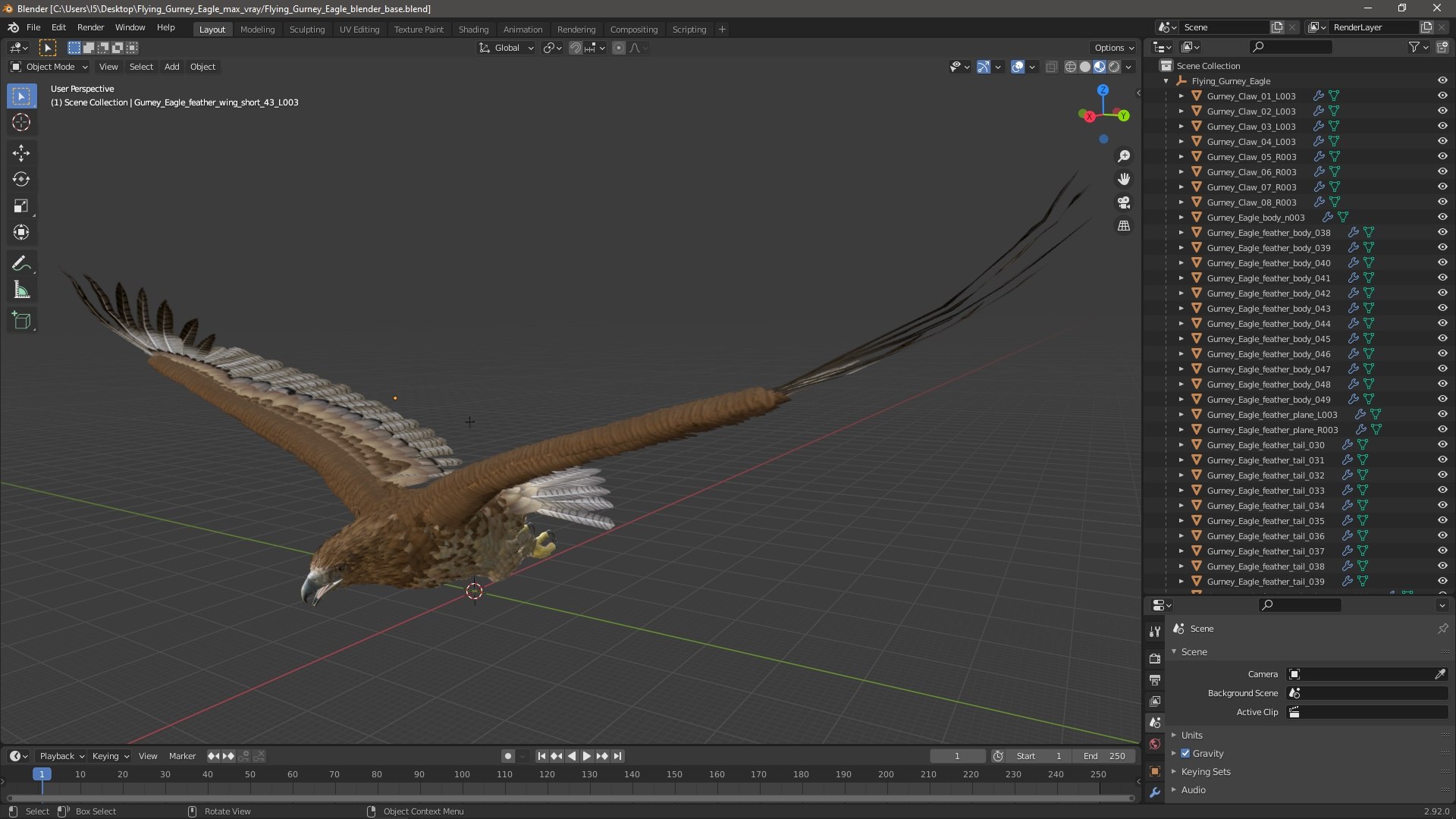Select the Rotate tool
Screen dimensions: 1456x819
(x=21, y=180)
